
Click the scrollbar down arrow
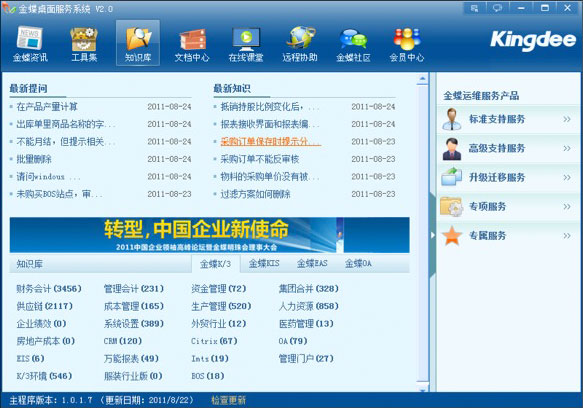pyautogui.click(x=422, y=389)
